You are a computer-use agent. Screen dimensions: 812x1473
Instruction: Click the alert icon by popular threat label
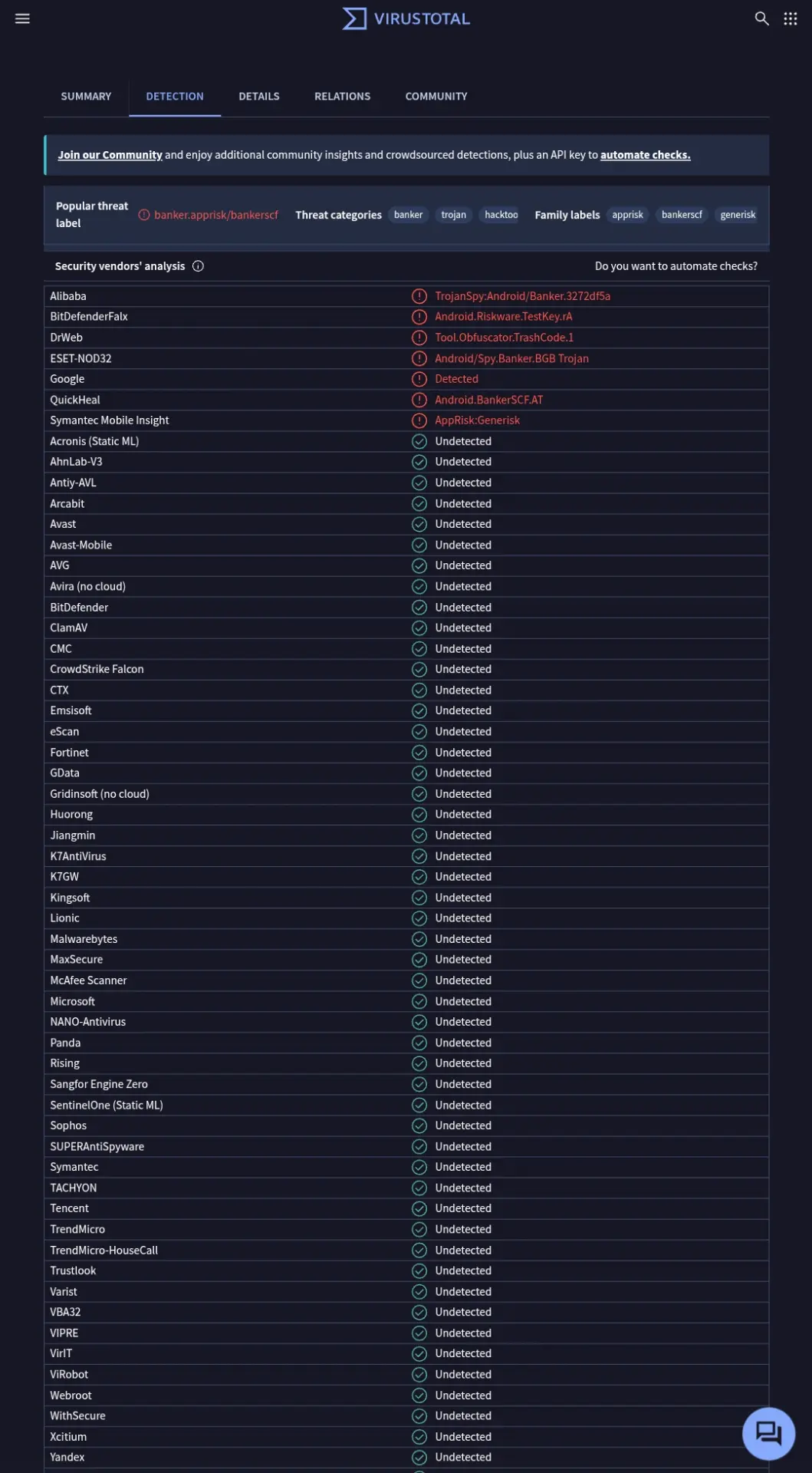coord(143,215)
